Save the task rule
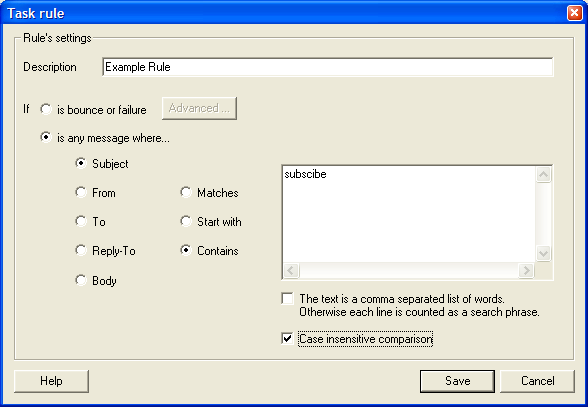 tap(458, 381)
